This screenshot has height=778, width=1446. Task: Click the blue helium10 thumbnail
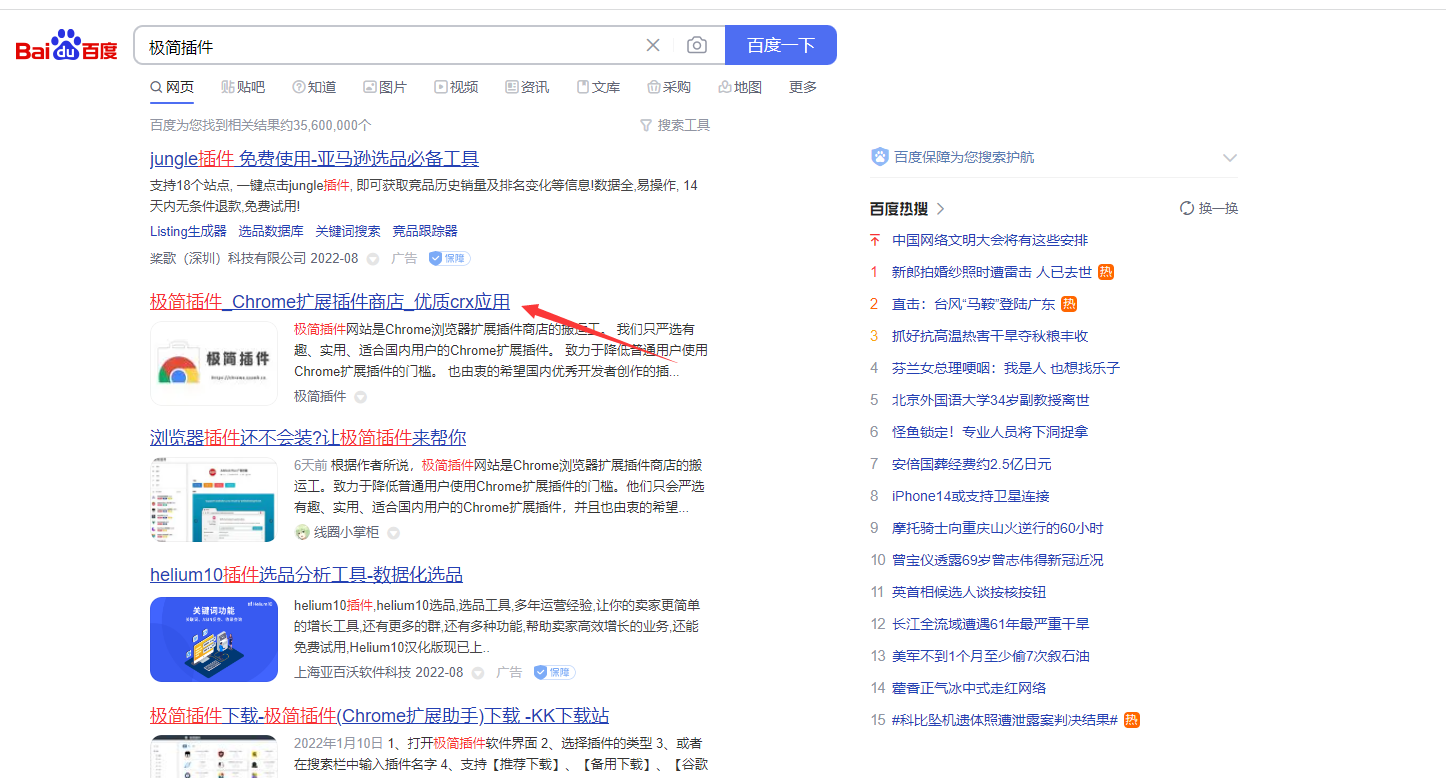click(214, 639)
